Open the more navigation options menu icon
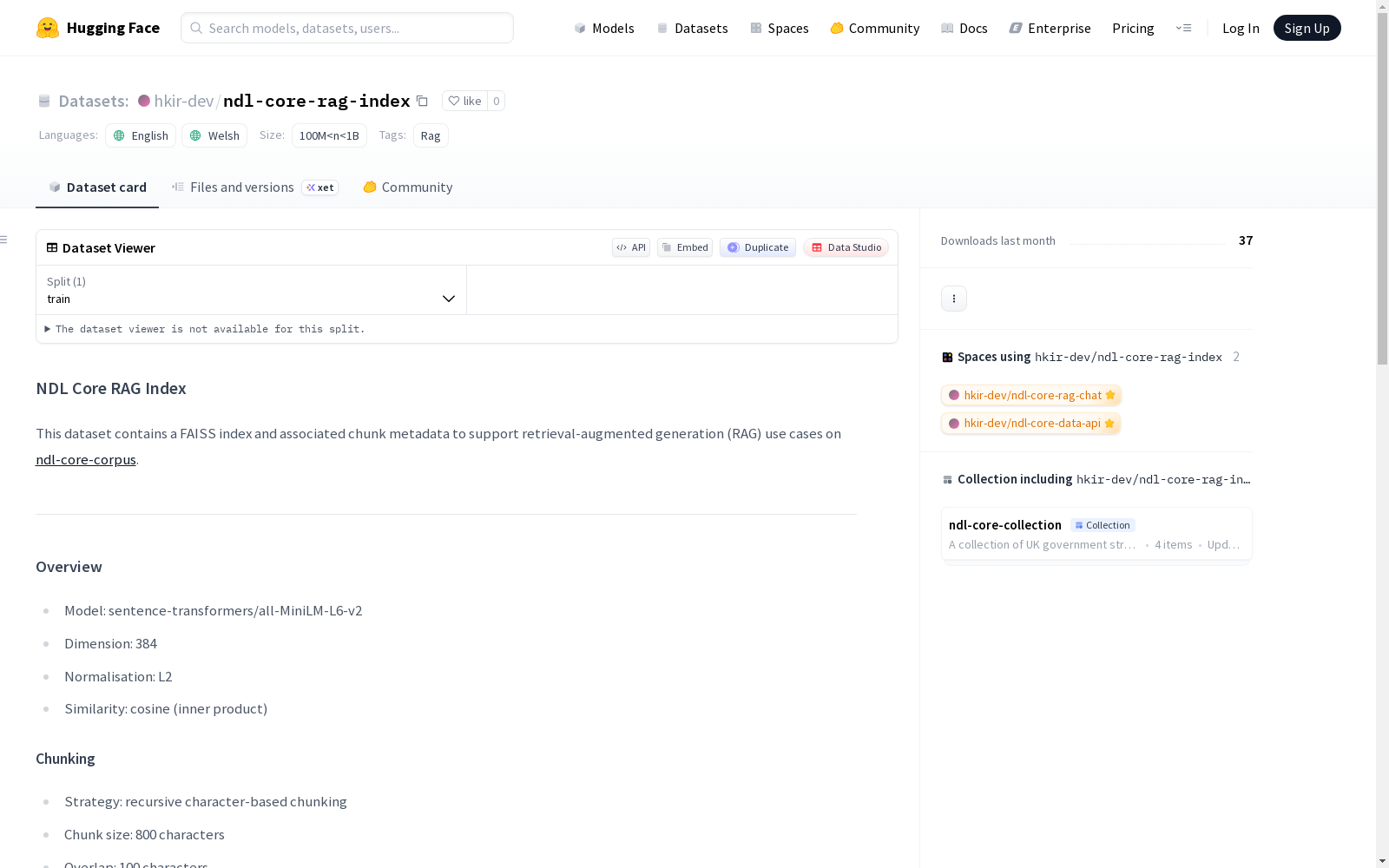This screenshot has width=1389, height=868. click(1183, 28)
